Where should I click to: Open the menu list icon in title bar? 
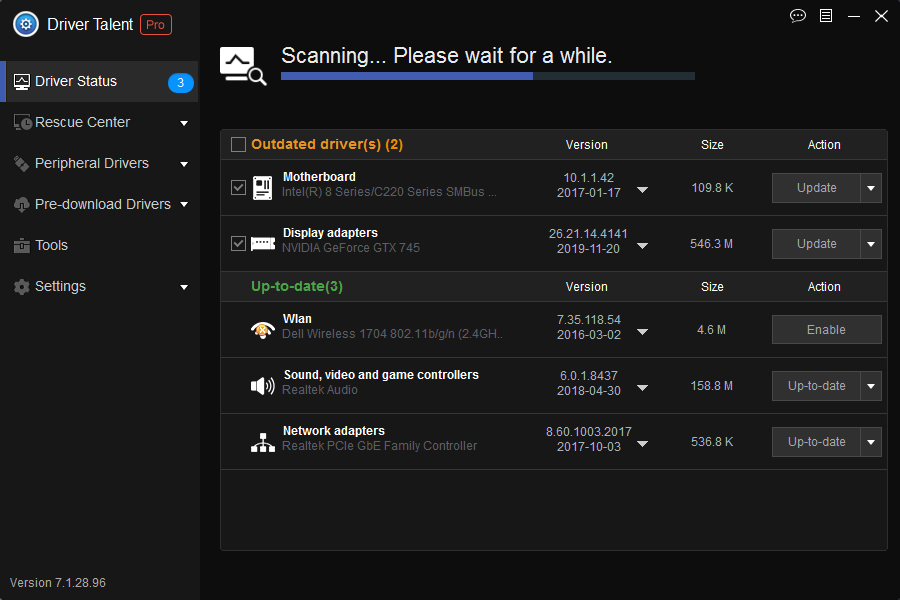coord(826,16)
